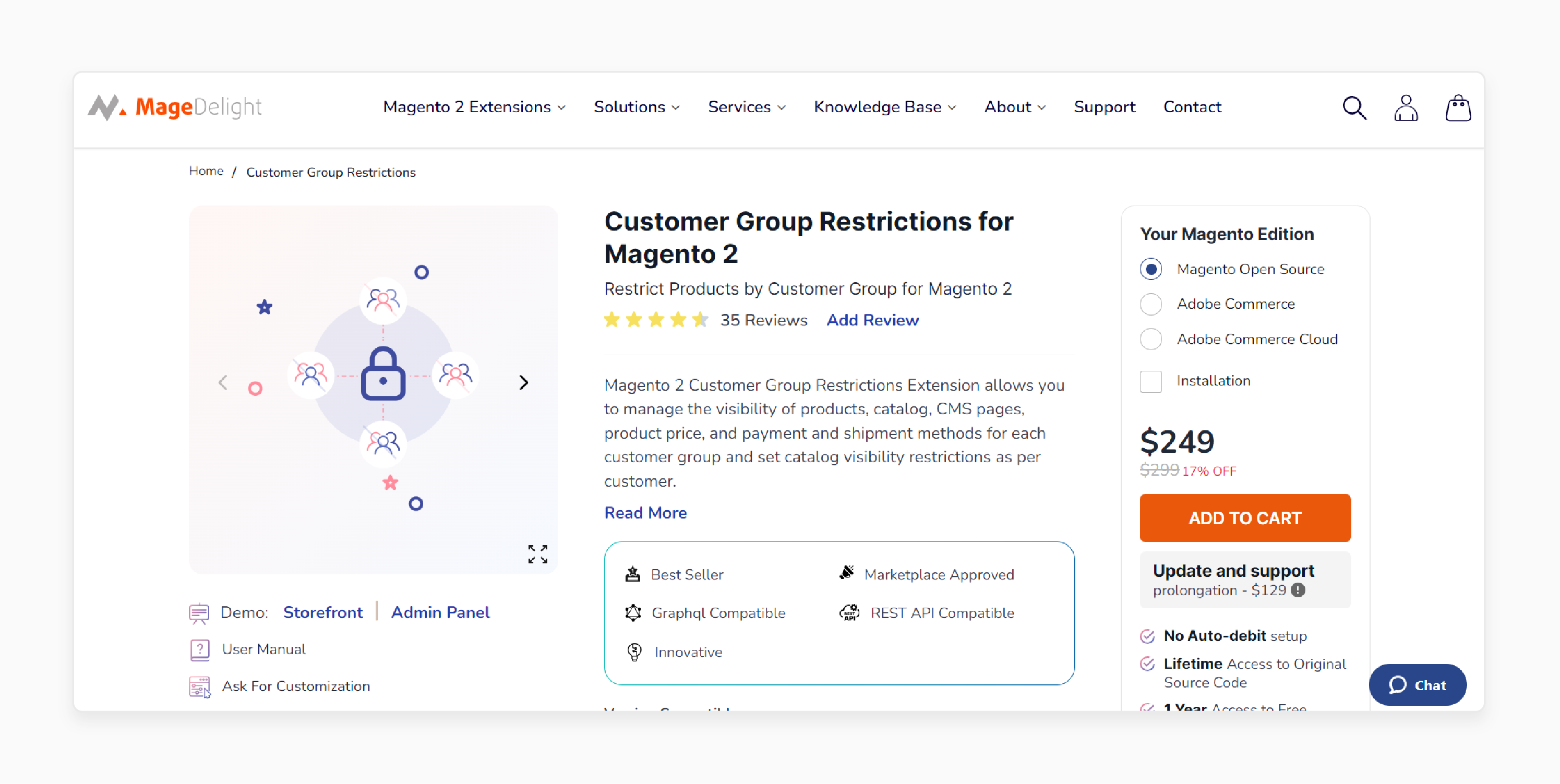This screenshot has width=1560, height=784.
Task: Click ADD TO CART button
Action: point(1244,517)
